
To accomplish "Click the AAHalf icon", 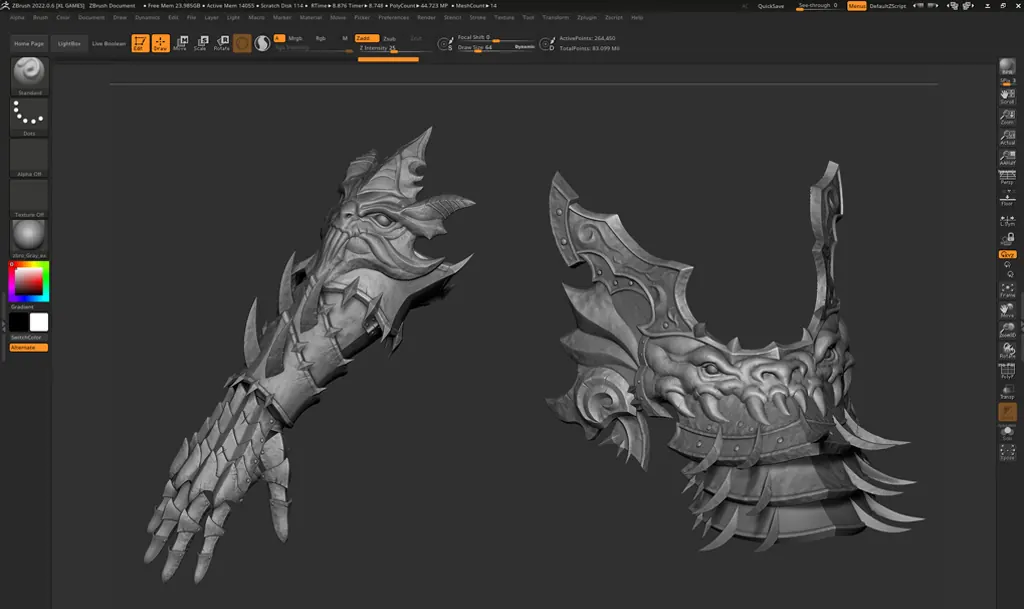I will click(x=1007, y=157).
